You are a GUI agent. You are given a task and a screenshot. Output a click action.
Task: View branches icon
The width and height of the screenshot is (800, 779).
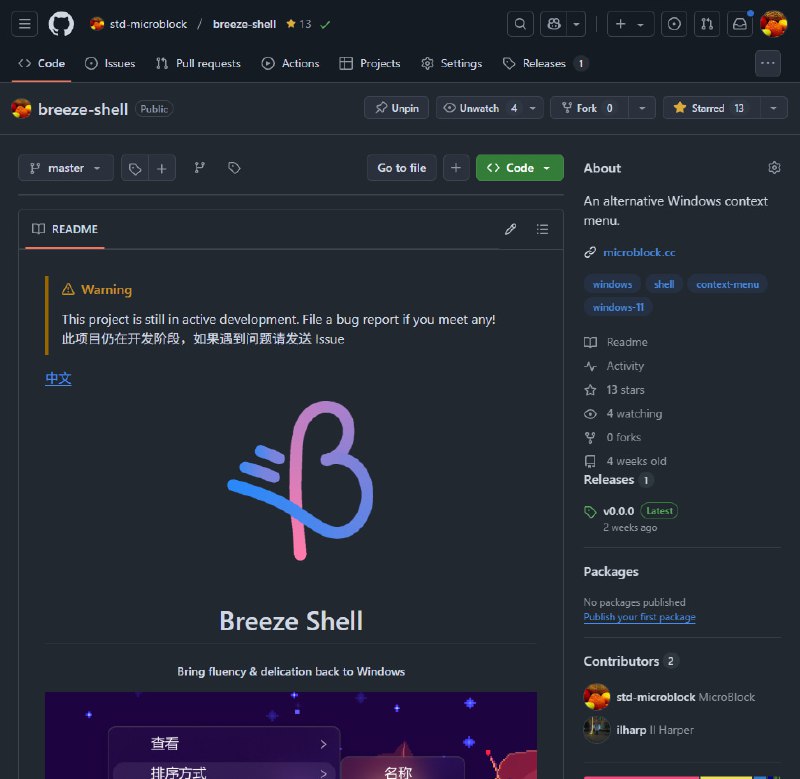coord(199,168)
